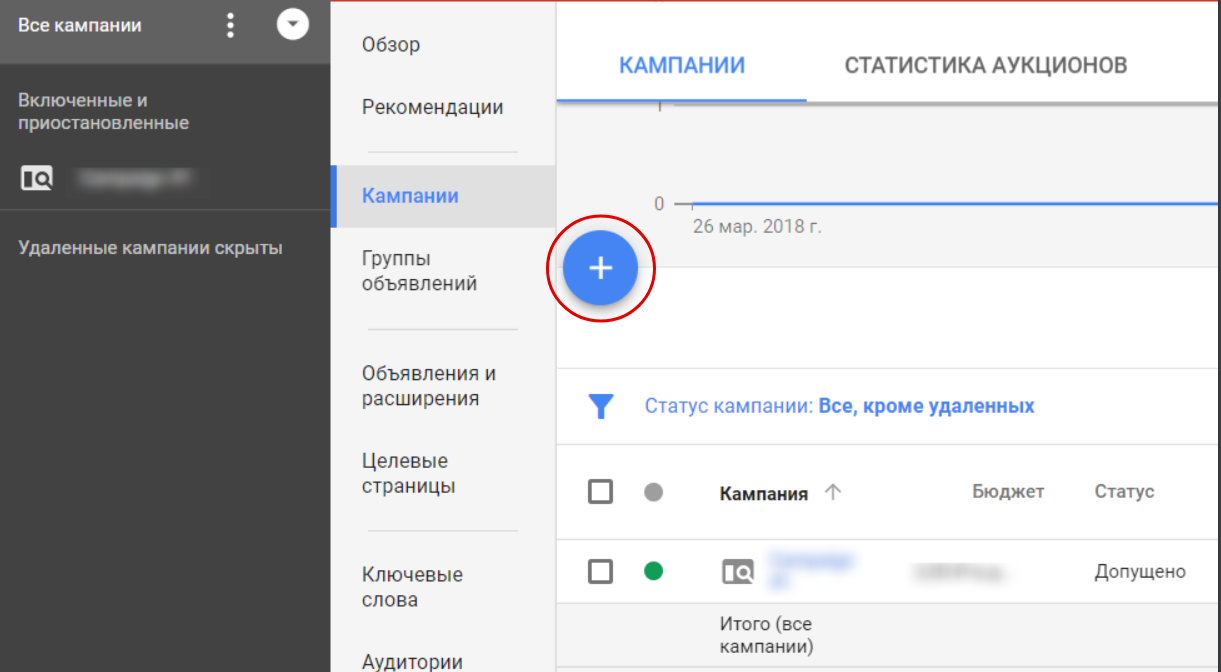This screenshot has height=672, width=1221.
Task: Go to Рекомендации in the side menu
Action: coord(432,107)
